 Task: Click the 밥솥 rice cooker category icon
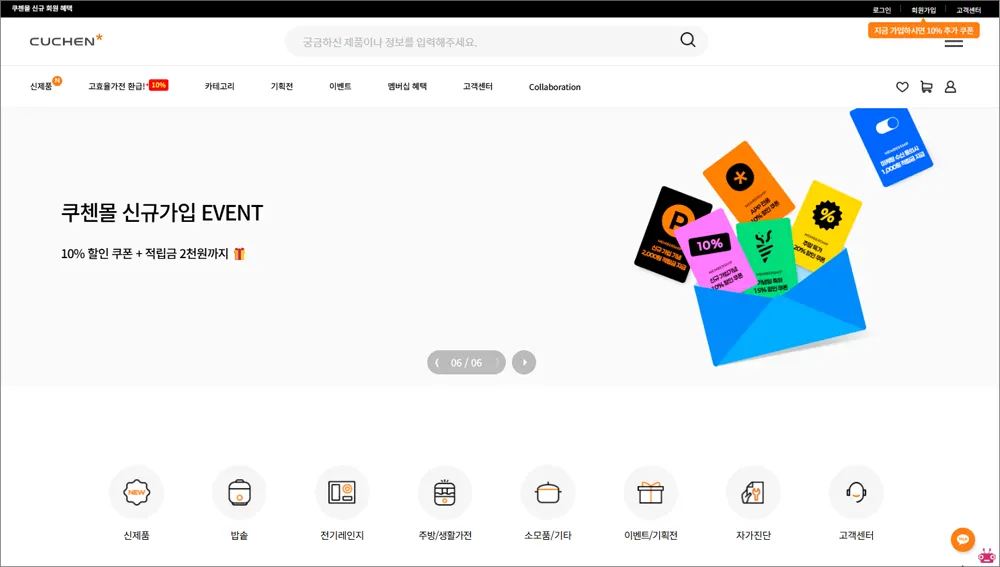click(239, 492)
